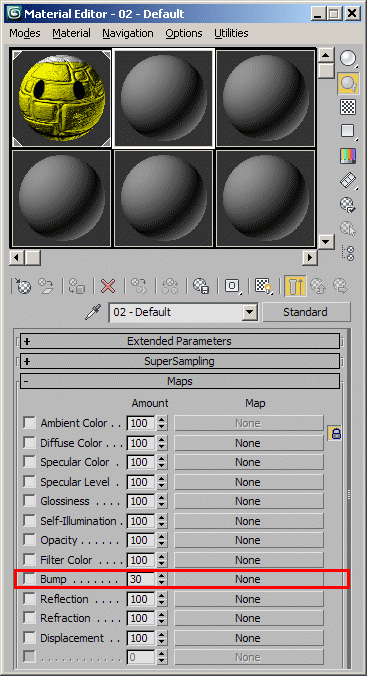Select the yellow brick material sample slot
This screenshot has width=367, height=676.
click(61, 98)
